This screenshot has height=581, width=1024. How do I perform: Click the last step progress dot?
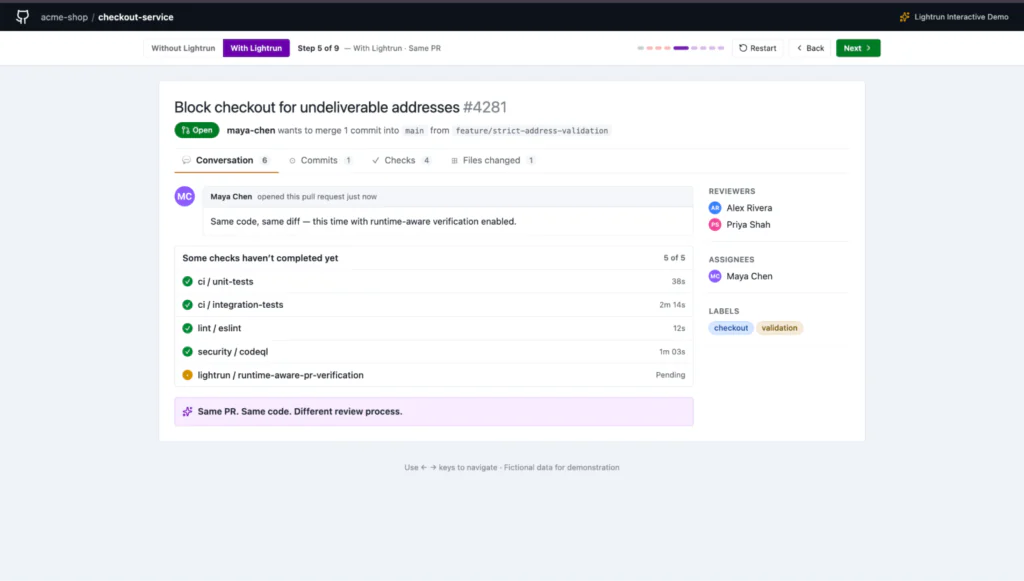[x=721, y=48]
